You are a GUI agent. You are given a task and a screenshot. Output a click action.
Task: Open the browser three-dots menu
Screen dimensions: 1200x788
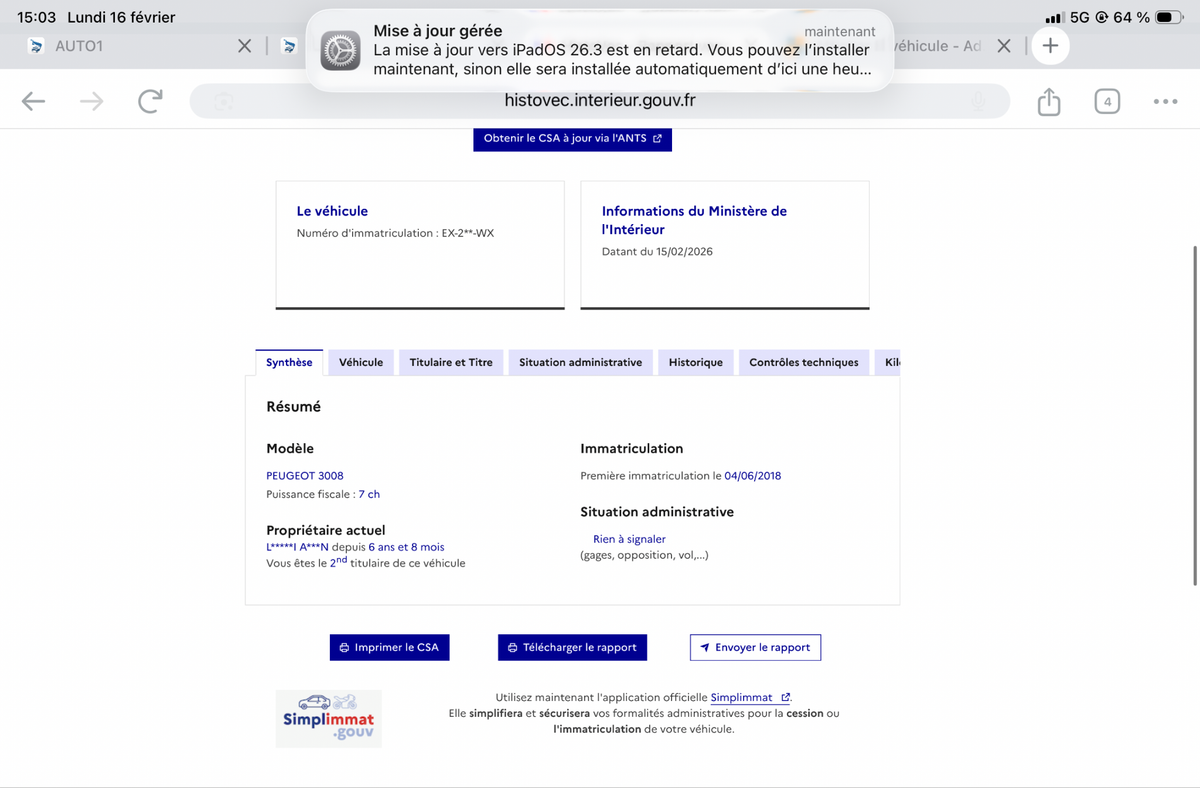coord(1165,101)
